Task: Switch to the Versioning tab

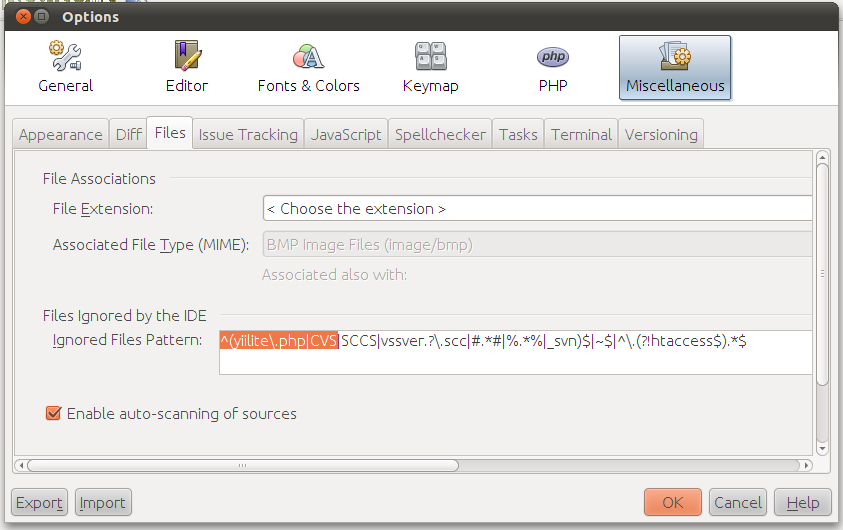Action: pyautogui.click(x=661, y=134)
